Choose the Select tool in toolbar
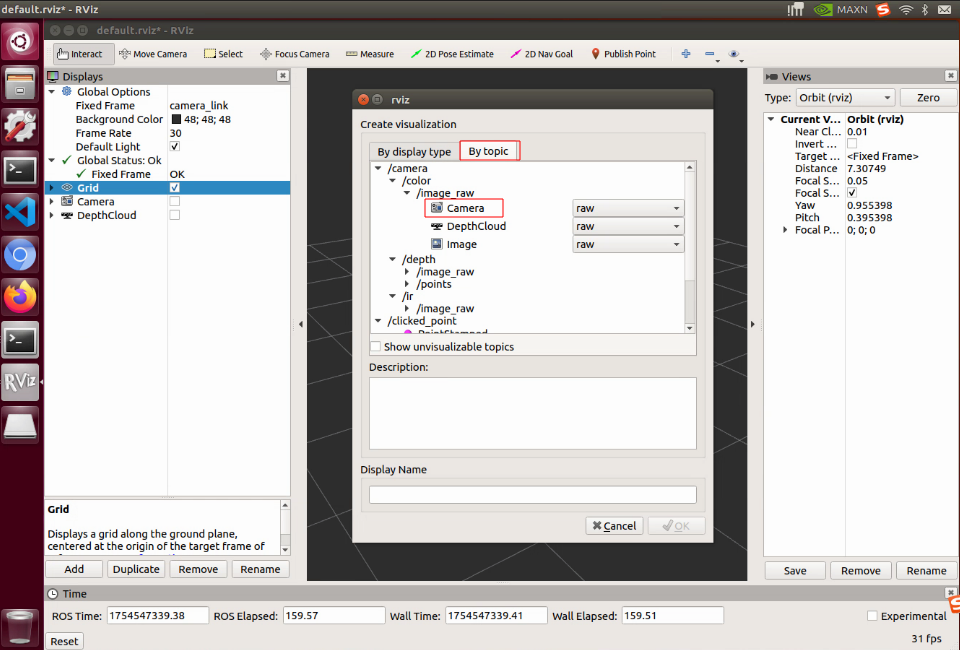This screenshot has height=650, width=960. pyautogui.click(x=223, y=54)
